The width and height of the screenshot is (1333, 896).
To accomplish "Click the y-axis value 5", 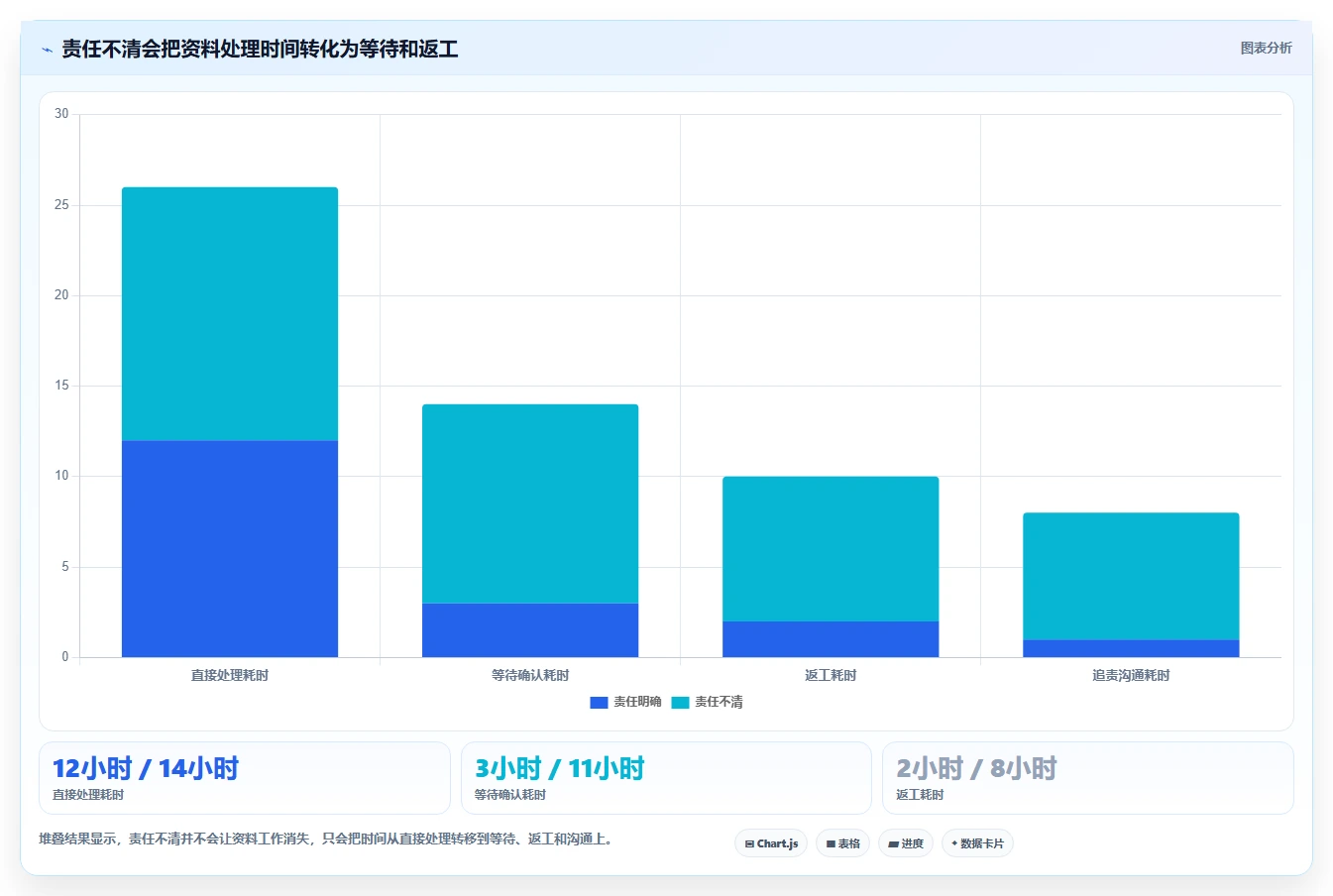I will click(65, 567).
